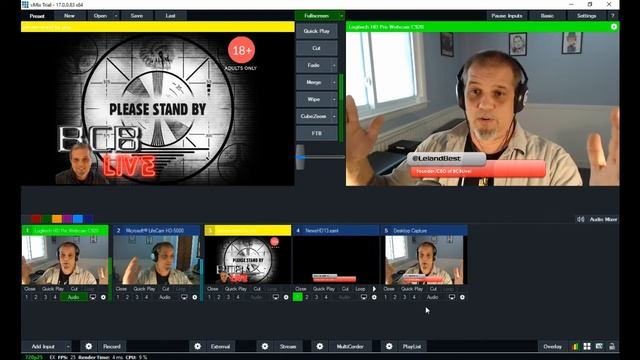Show audio meters icon in bottom bar
The height and width of the screenshot is (360, 640).
pos(575,347)
